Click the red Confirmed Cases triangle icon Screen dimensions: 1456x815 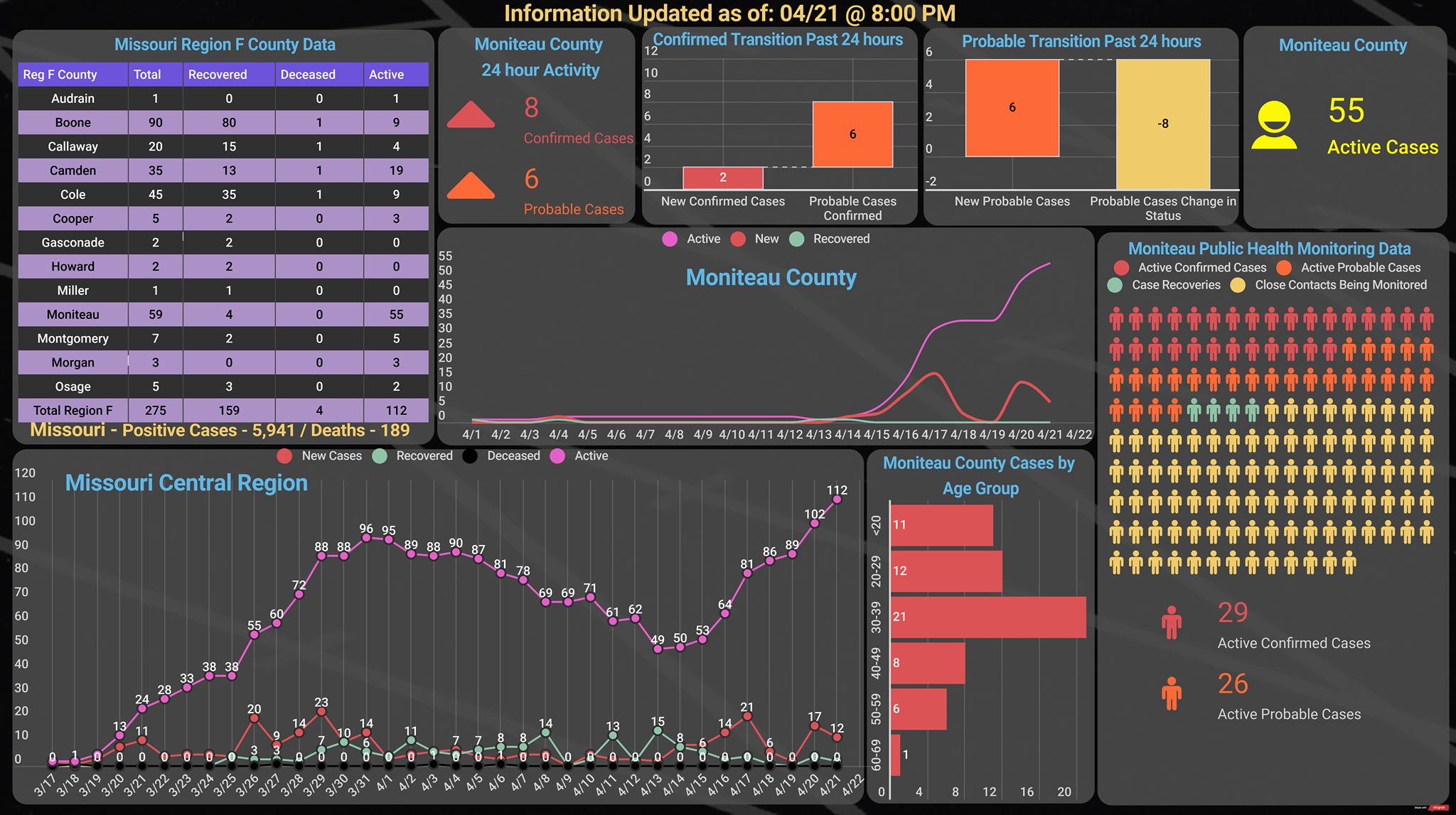point(471,114)
